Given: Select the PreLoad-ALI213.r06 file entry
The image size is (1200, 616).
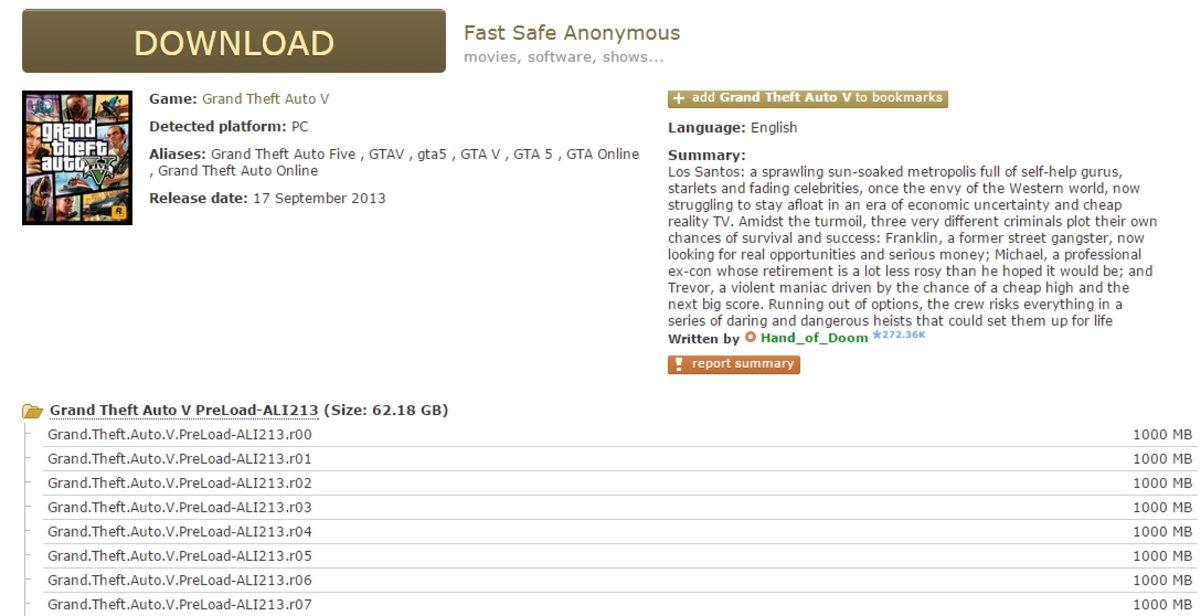Looking at the screenshot, I should [x=180, y=580].
